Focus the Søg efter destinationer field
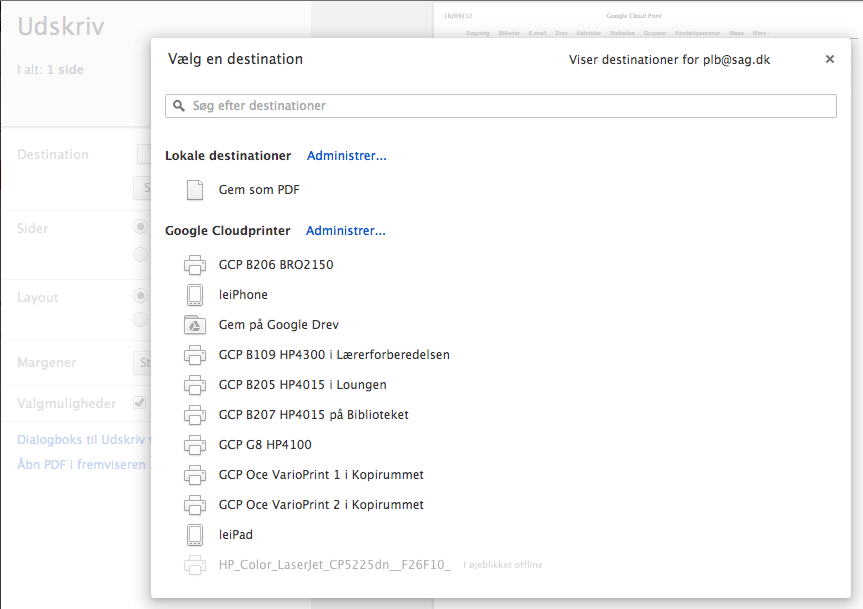 pos(500,106)
